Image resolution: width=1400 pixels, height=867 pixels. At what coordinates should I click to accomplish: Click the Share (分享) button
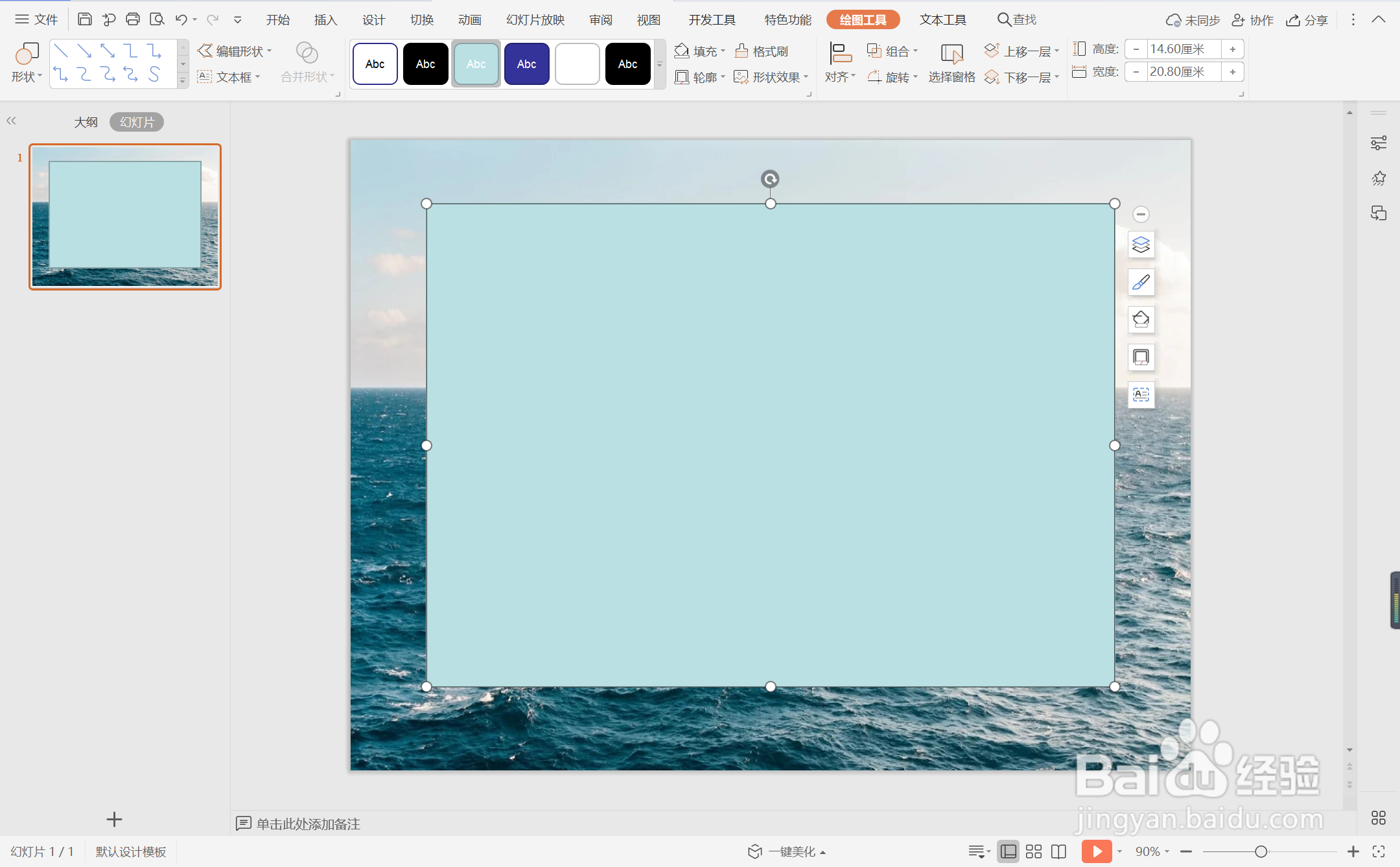[x=1307, y=20]
